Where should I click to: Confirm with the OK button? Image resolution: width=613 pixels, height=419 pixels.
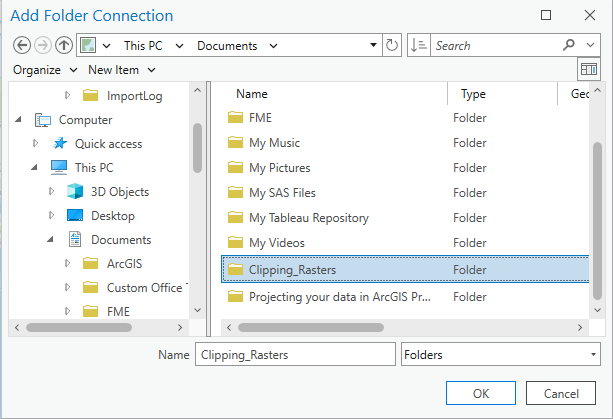pyautogui.click(x=481, y=393)
